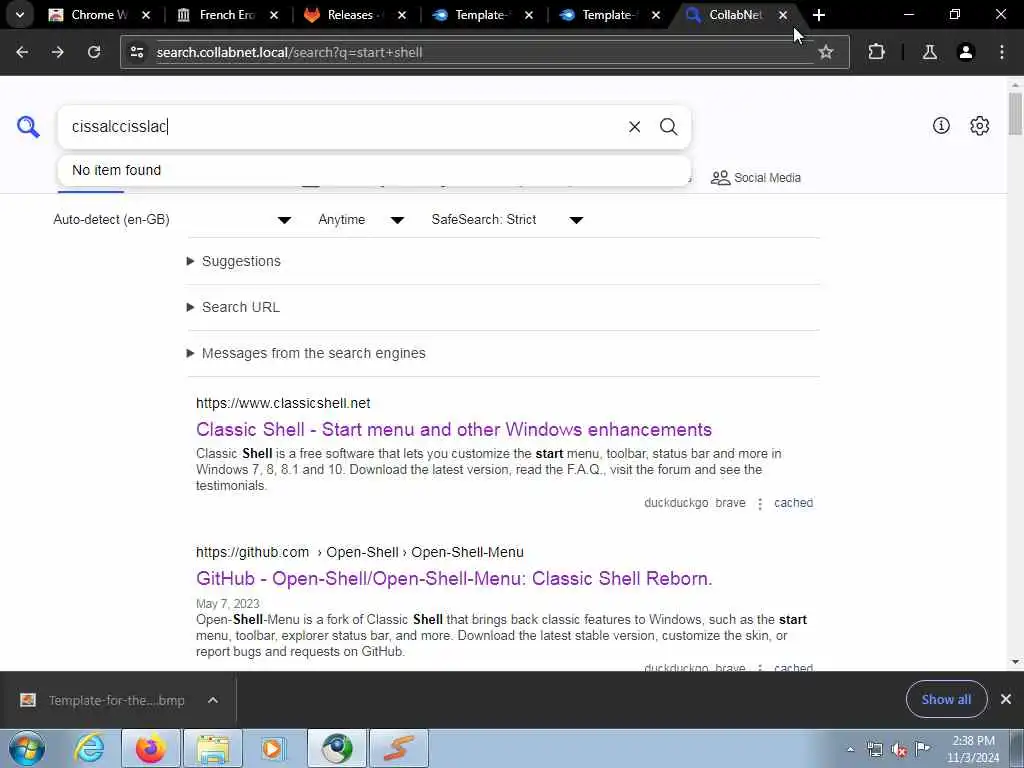1024x768 pixels.
Task: Open the Chrome profile avatar
Action: tap(965, 52)
